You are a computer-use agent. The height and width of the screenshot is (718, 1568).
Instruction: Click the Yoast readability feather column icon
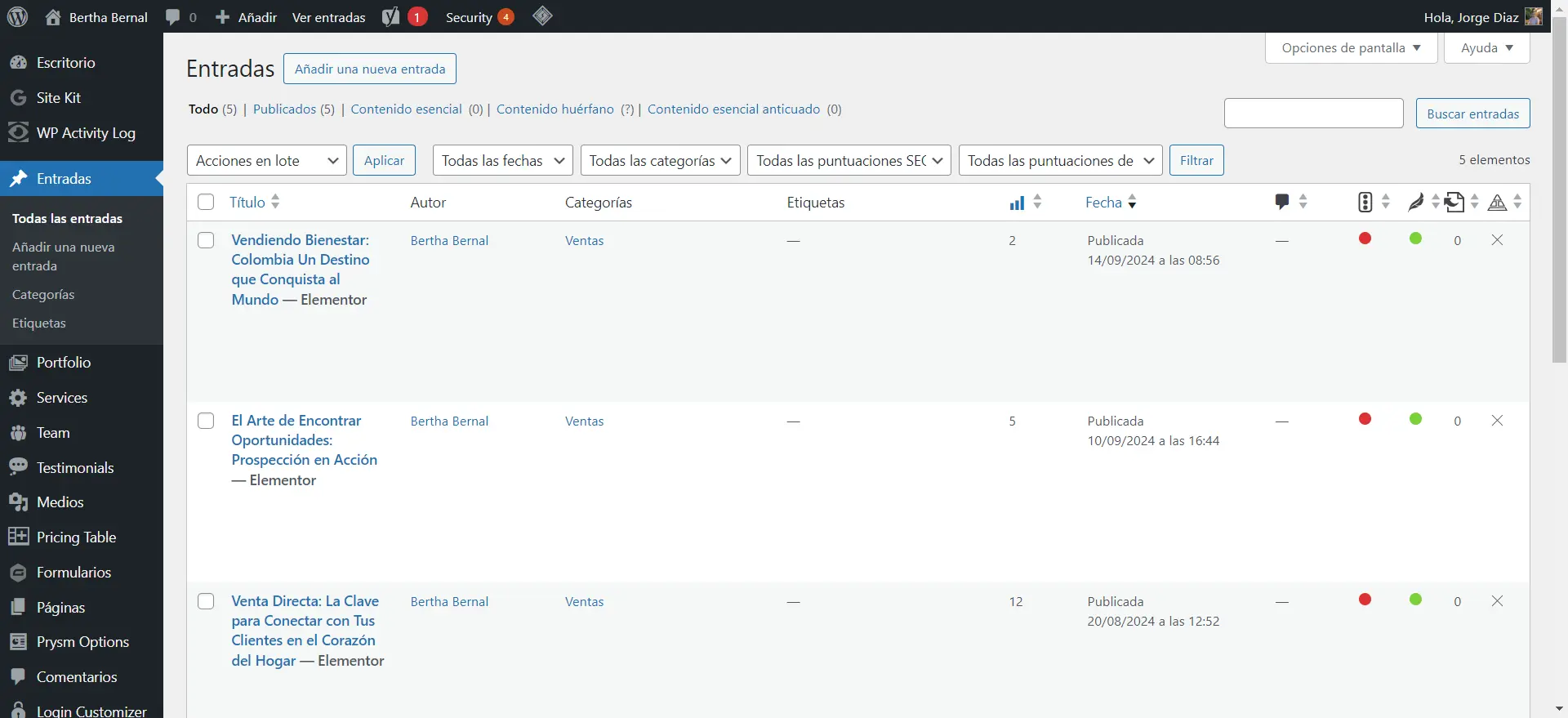point(1415,202)
